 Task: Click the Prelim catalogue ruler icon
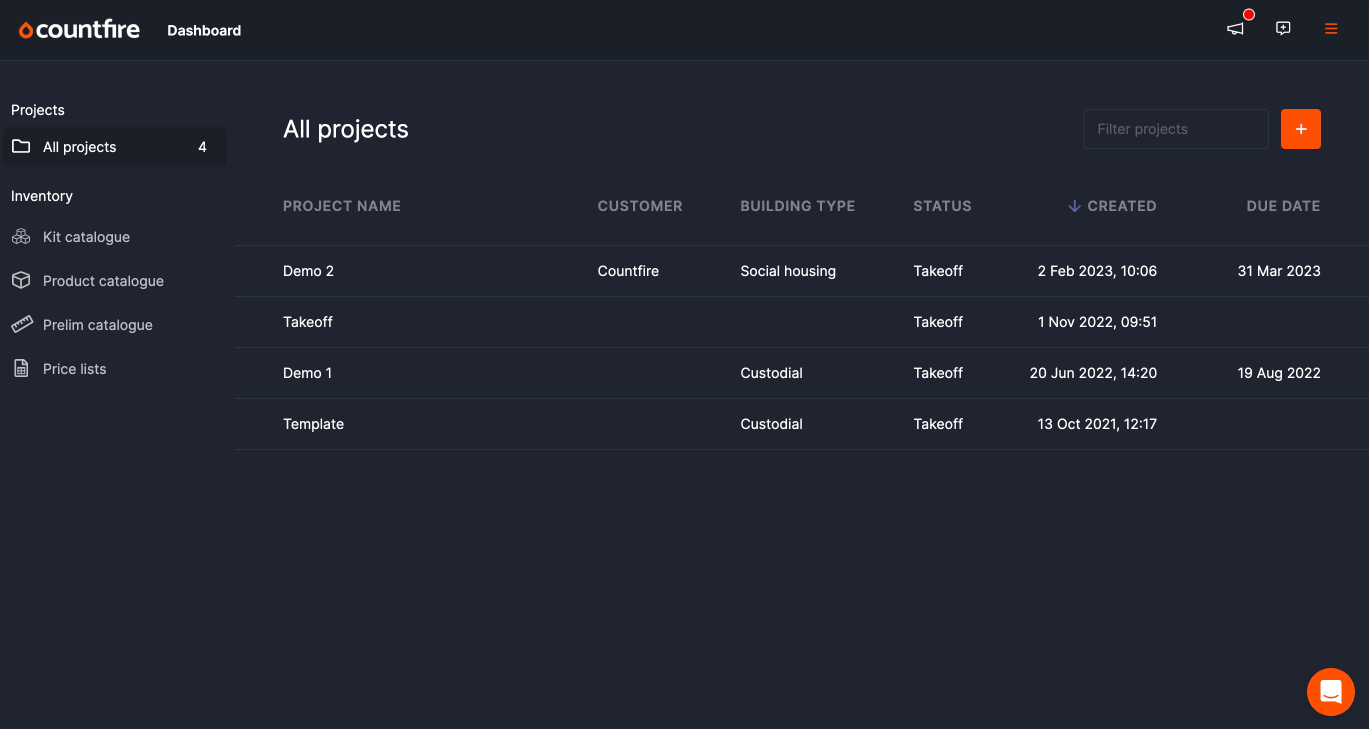pos(21,325)
